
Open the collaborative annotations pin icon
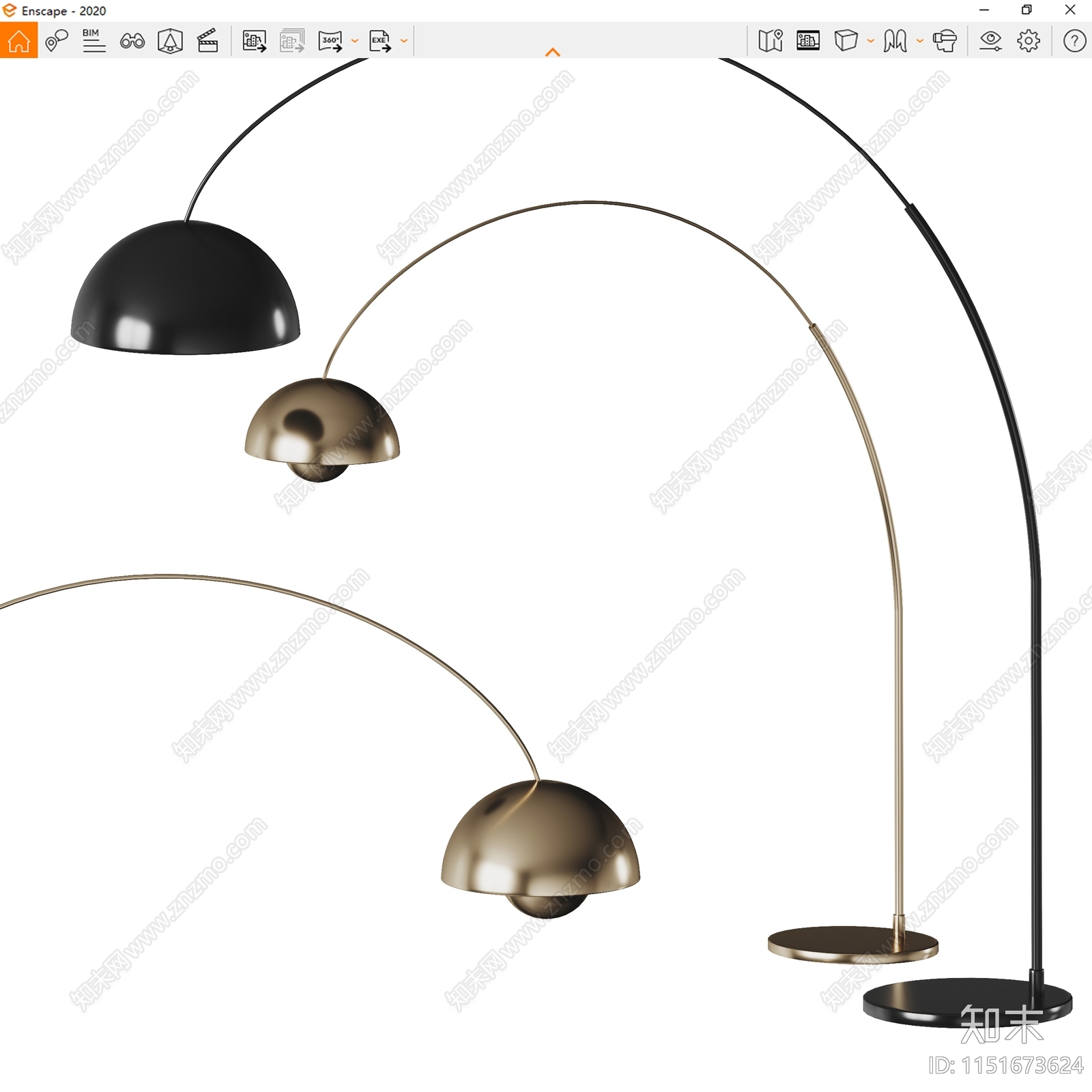click(x=57, y=40)
